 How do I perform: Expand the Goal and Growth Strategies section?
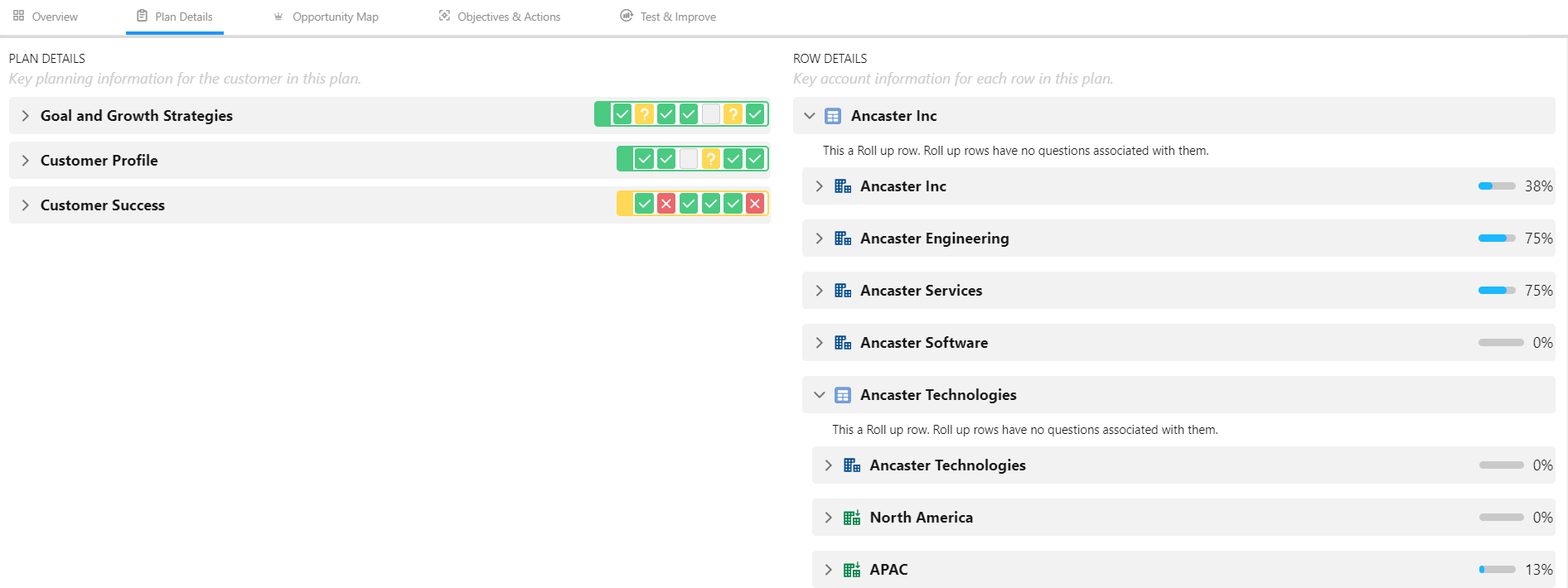(x=25, y=116)
